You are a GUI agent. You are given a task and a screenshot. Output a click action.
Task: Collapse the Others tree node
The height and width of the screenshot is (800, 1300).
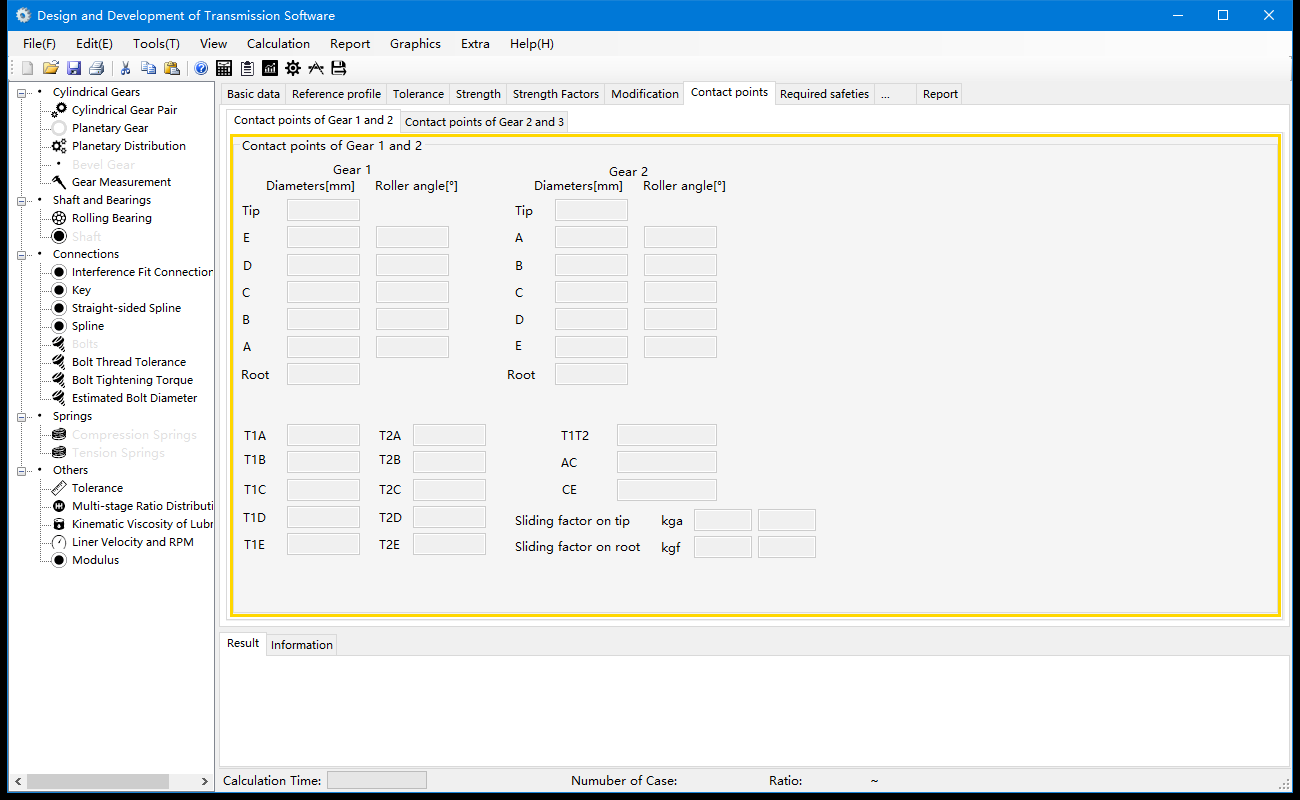(22, 470)
